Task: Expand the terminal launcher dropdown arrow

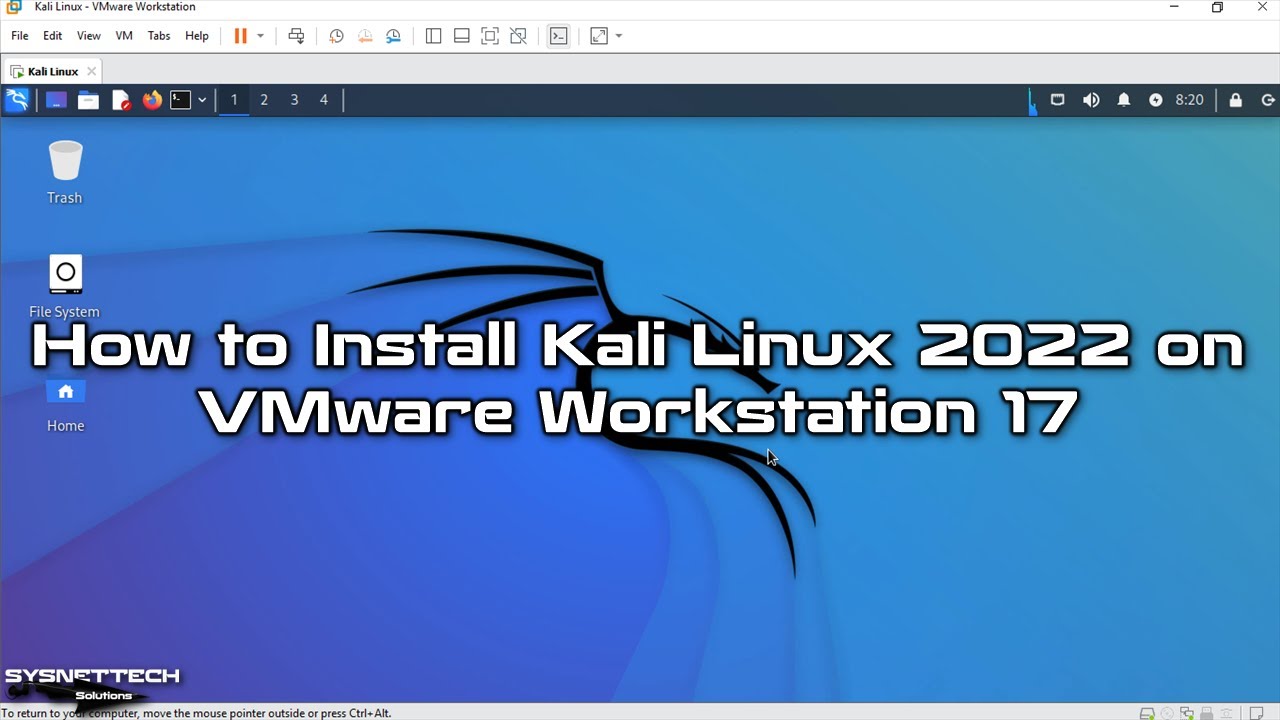Action: 202,100
